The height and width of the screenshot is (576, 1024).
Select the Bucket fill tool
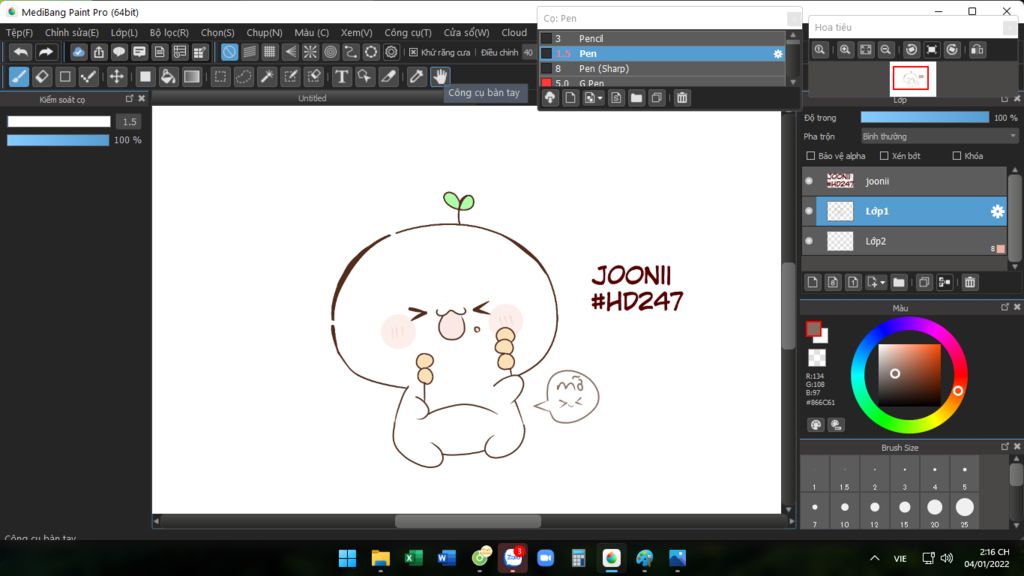[168, 76]
